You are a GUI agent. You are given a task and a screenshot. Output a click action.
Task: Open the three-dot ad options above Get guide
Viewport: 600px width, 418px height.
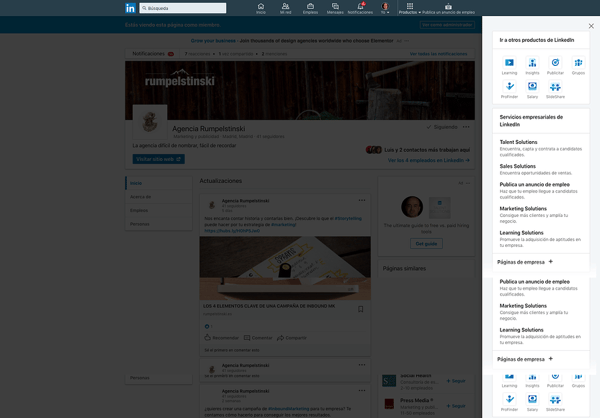468,183
